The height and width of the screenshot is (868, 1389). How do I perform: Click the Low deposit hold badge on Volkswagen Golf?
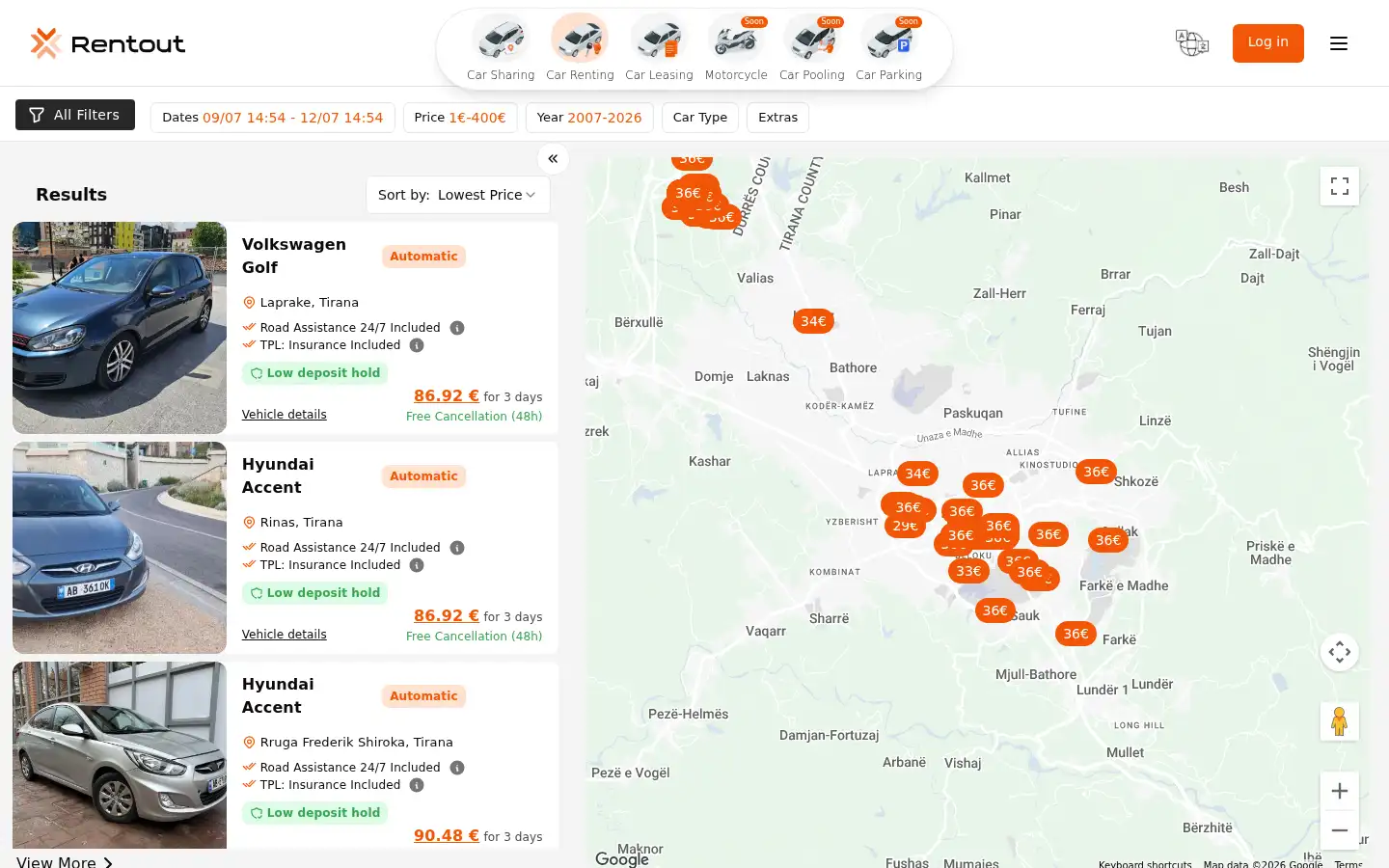[x=314, y=373]
